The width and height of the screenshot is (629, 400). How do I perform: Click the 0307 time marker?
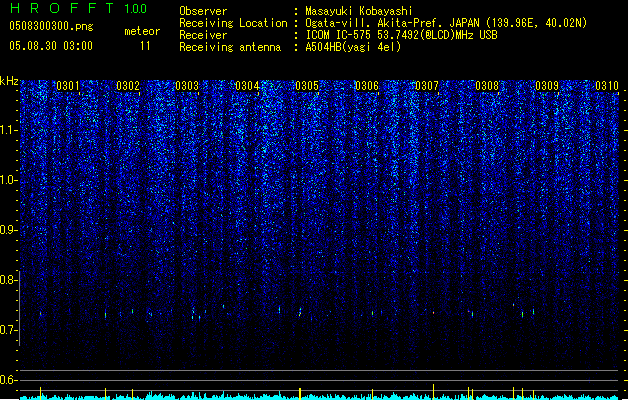(427, 86)
